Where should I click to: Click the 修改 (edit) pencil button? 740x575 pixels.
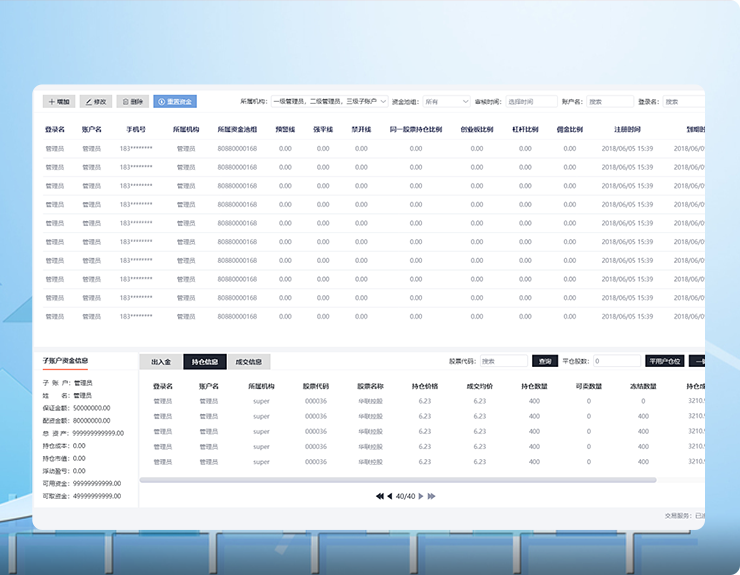point(97,102)
